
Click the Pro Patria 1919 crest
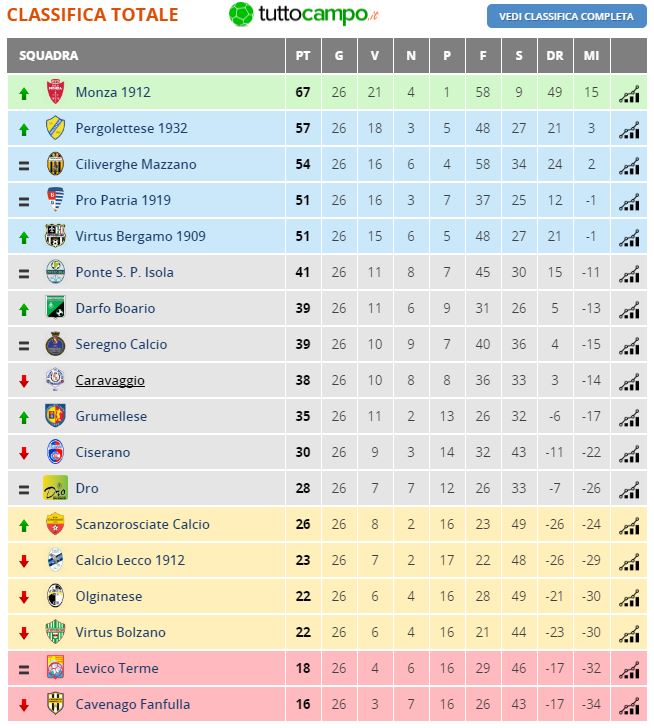(x=55, y=200)
